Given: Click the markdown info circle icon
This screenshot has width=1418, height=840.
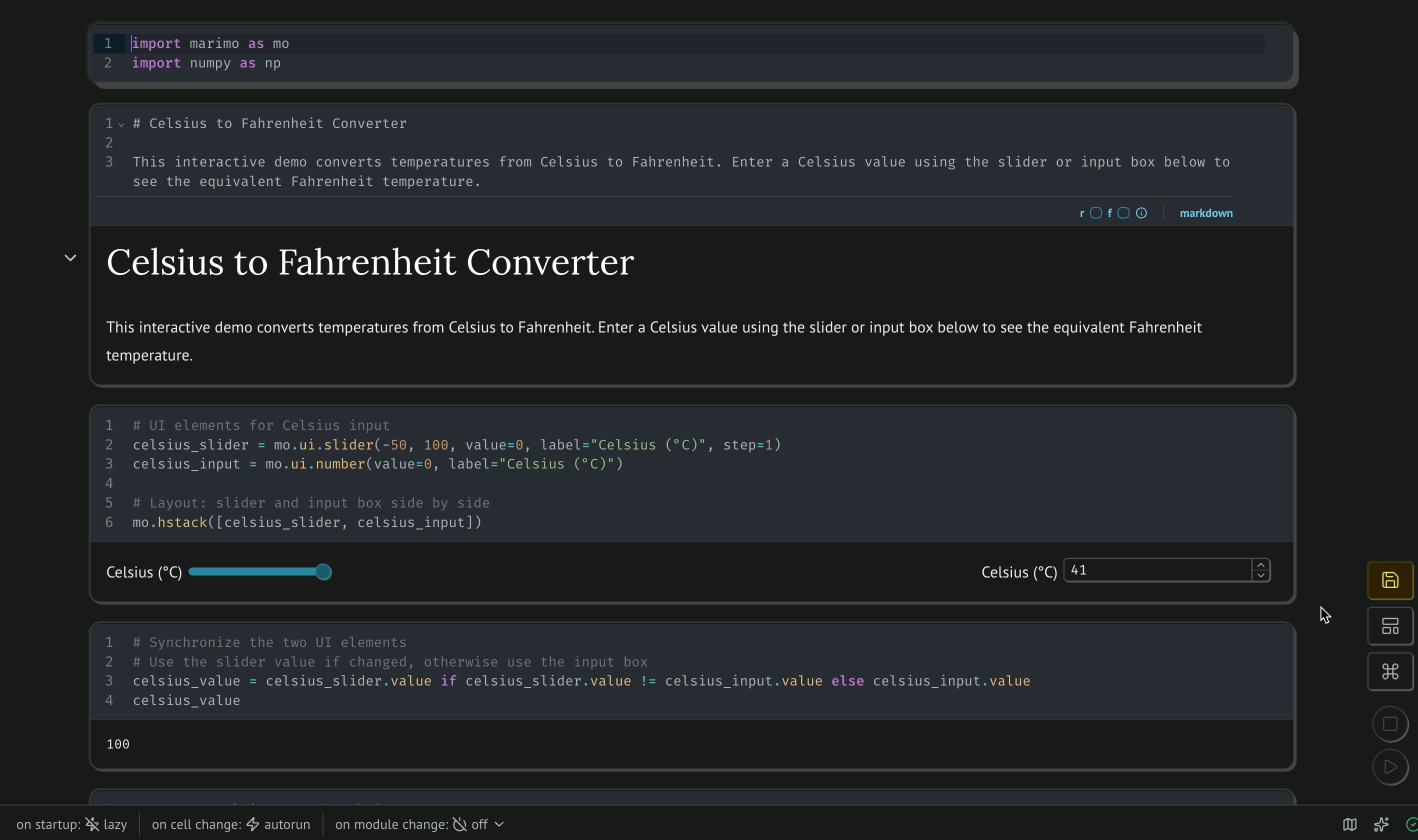Looking at the screenshot, I should click(x=1141, y=213).
